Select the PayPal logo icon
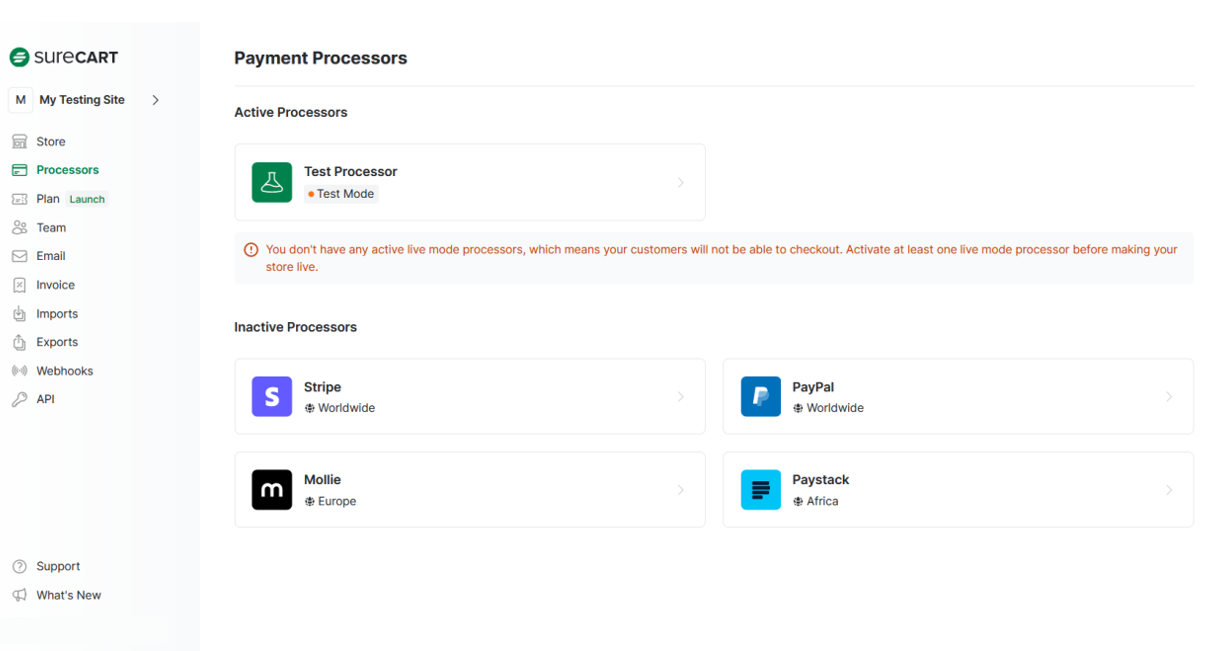This screenshot has height=651, width=1218. 761,397
